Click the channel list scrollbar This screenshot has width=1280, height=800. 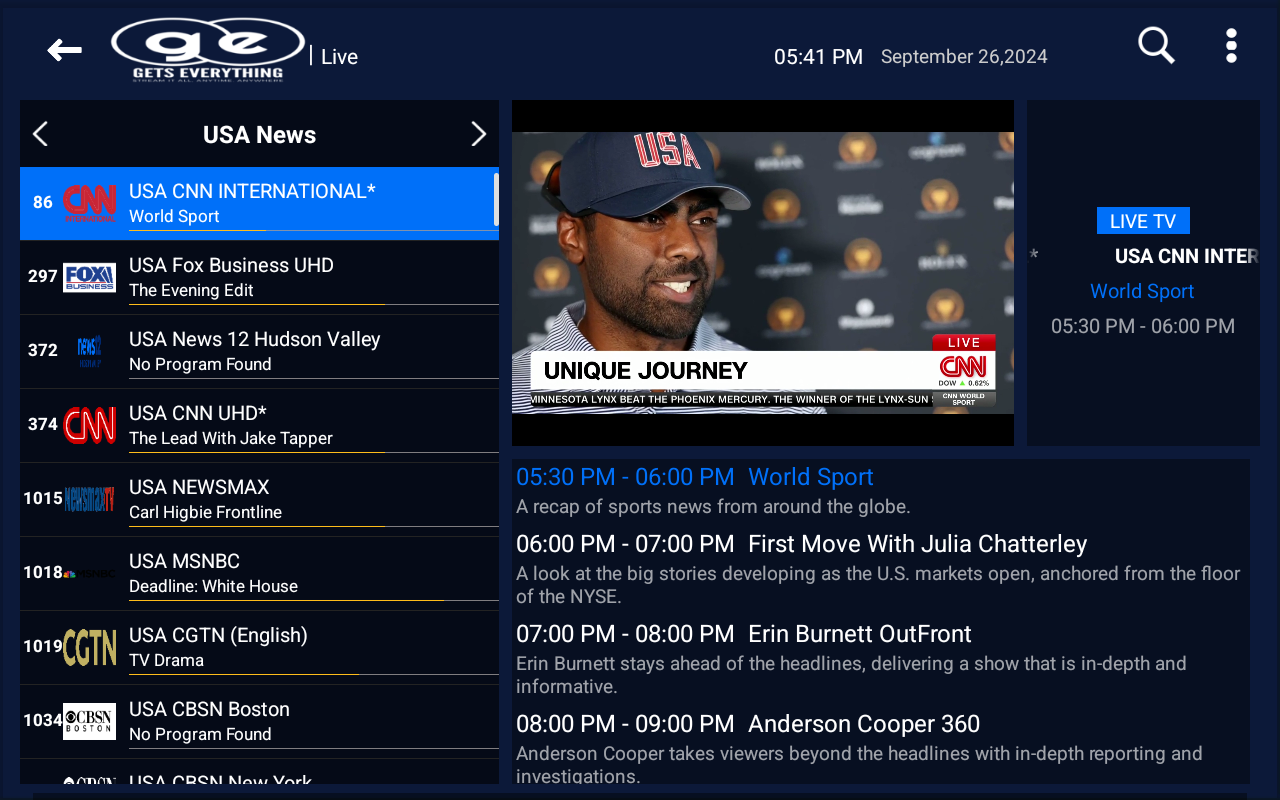coord(496,200)
